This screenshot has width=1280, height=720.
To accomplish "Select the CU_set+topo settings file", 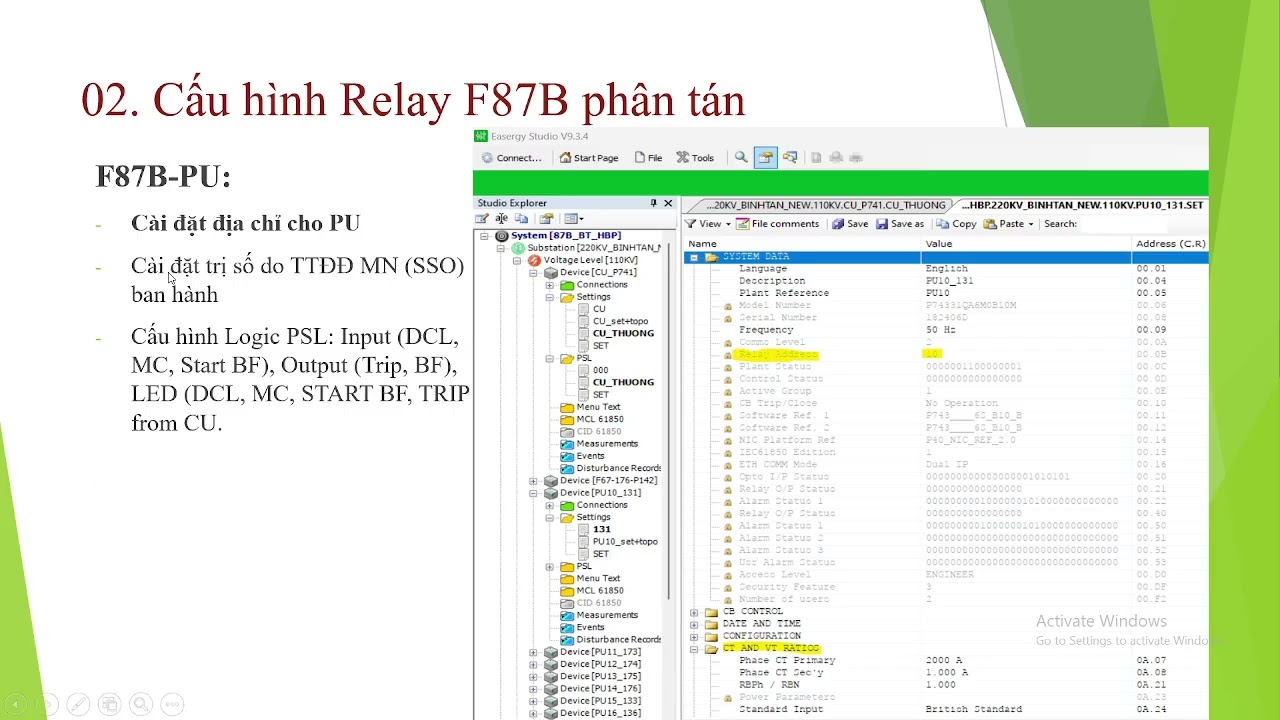I will (x=620, y=321).
